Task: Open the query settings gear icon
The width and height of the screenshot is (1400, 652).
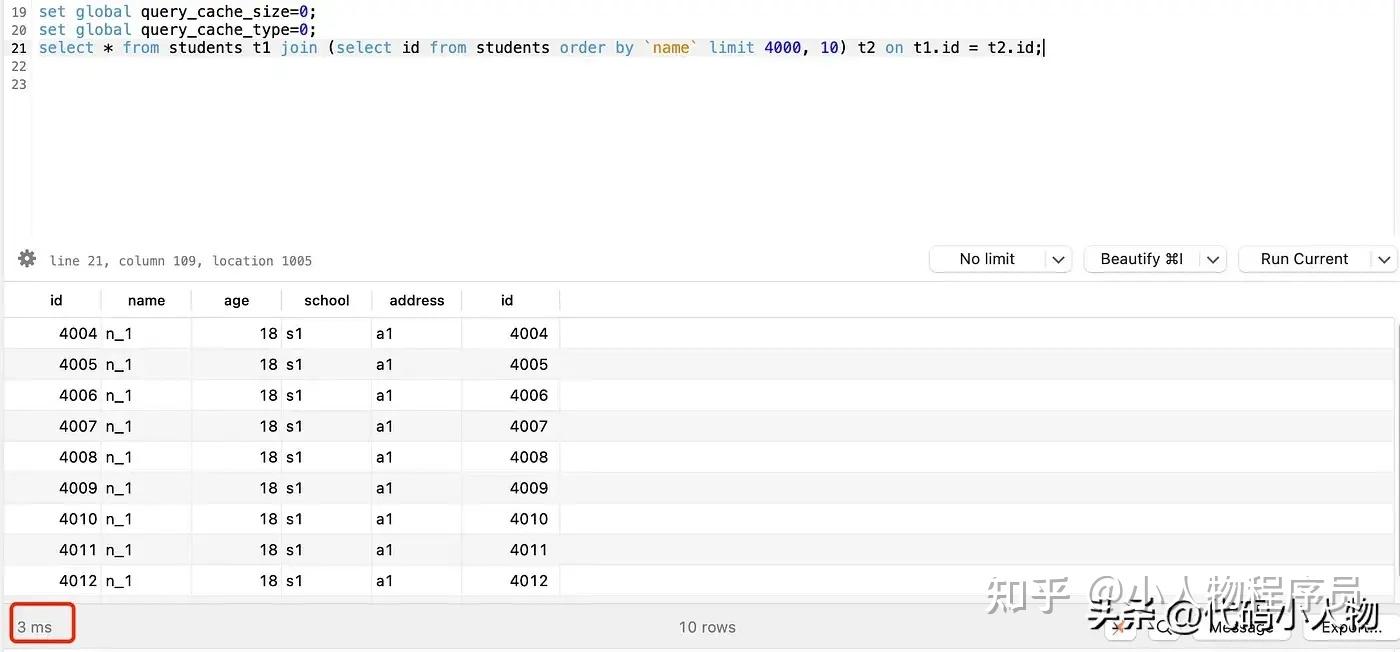Action: 26,260
